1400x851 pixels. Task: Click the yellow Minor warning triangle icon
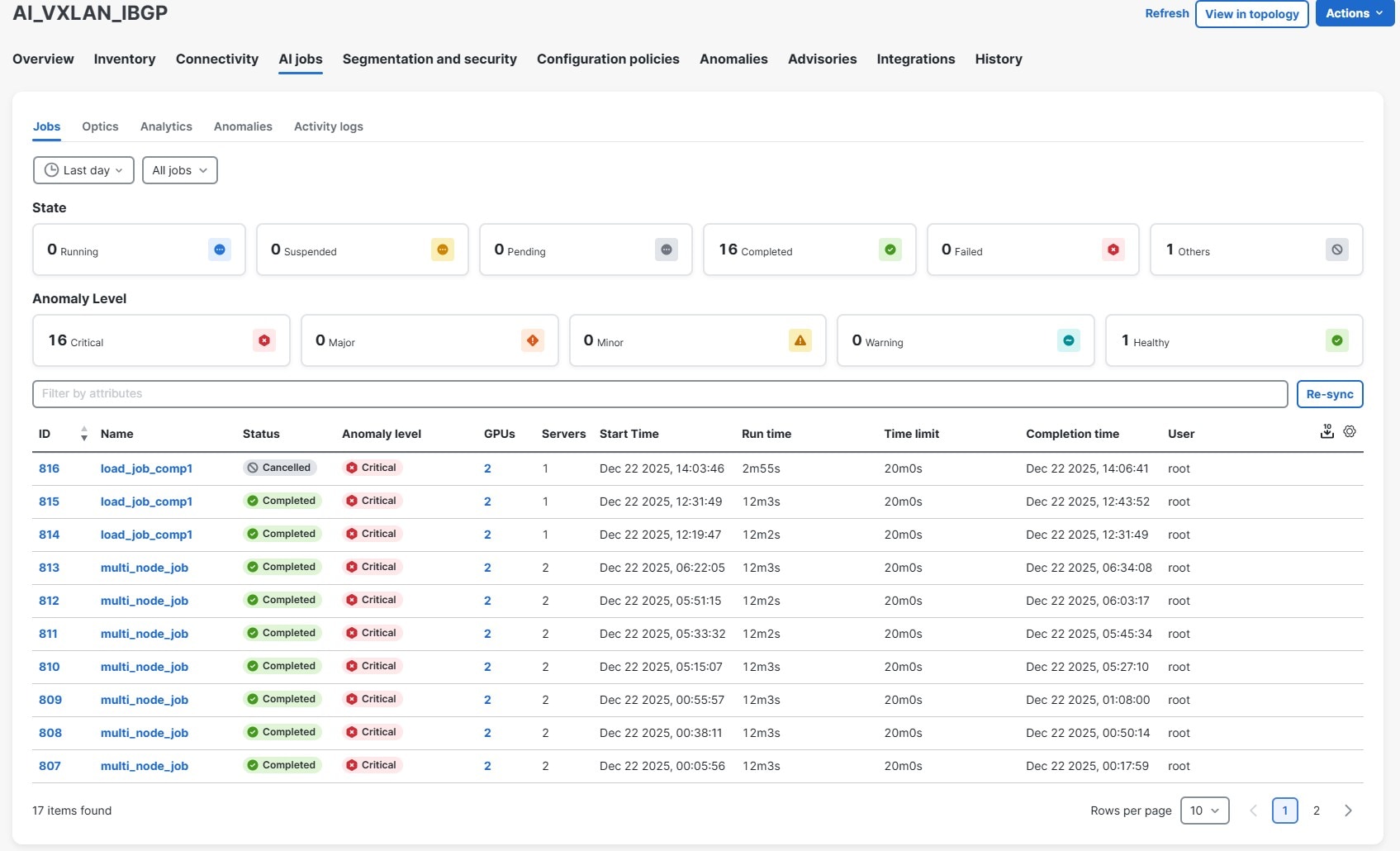pos(800,340)
